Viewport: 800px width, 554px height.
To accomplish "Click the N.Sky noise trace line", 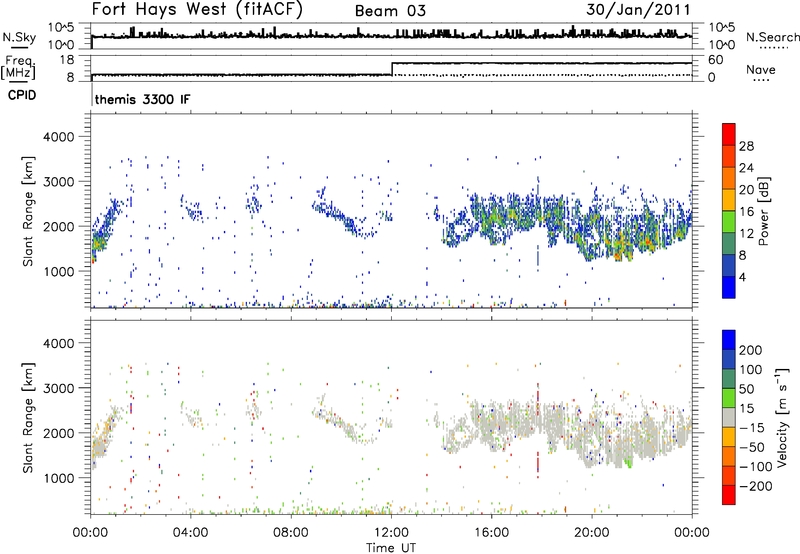I will (x=392, y=36).
